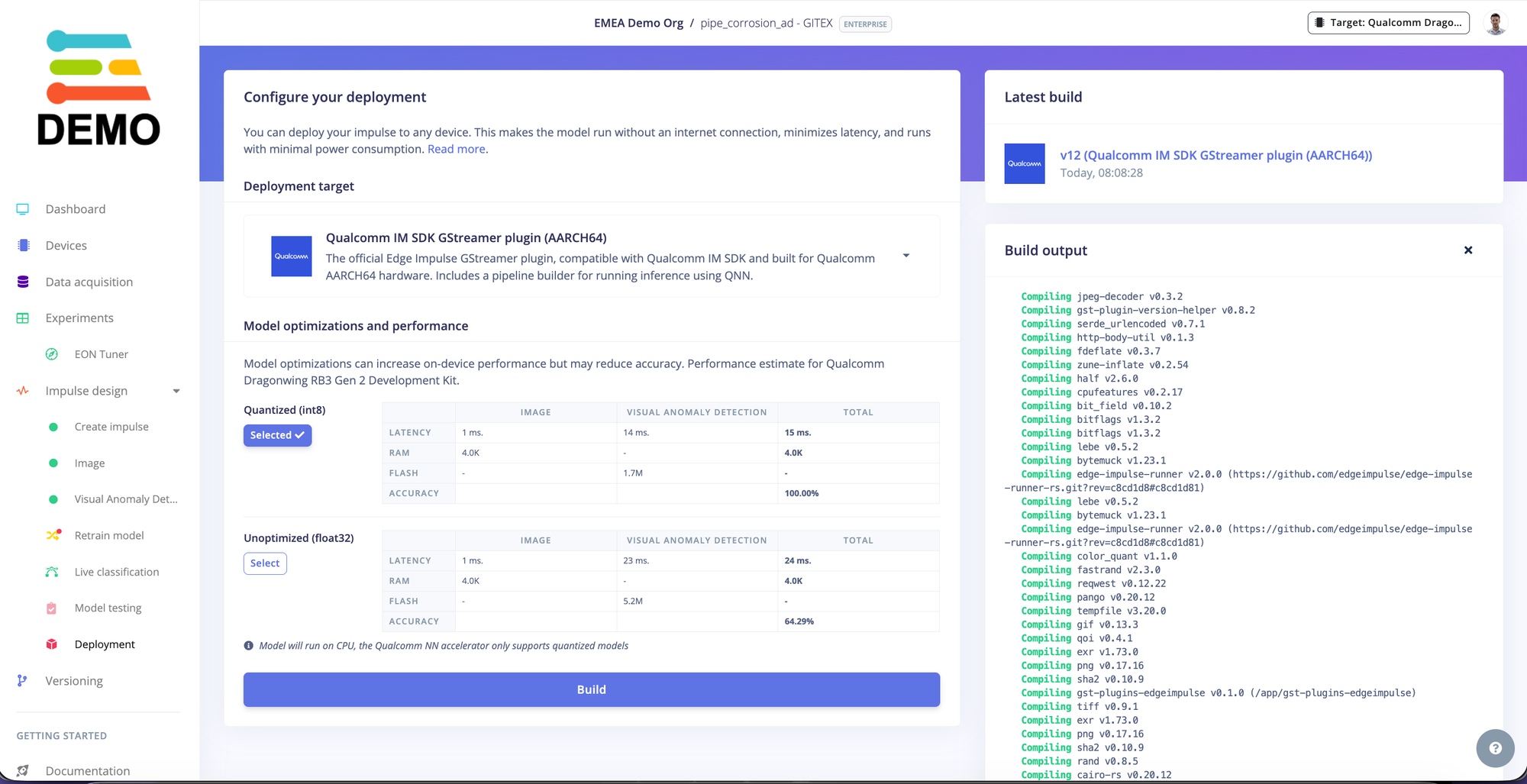Click the green dot beside Create impulse
Image resolution: width=1527 pixels, height=784 pixels.
tap(53, 427)
